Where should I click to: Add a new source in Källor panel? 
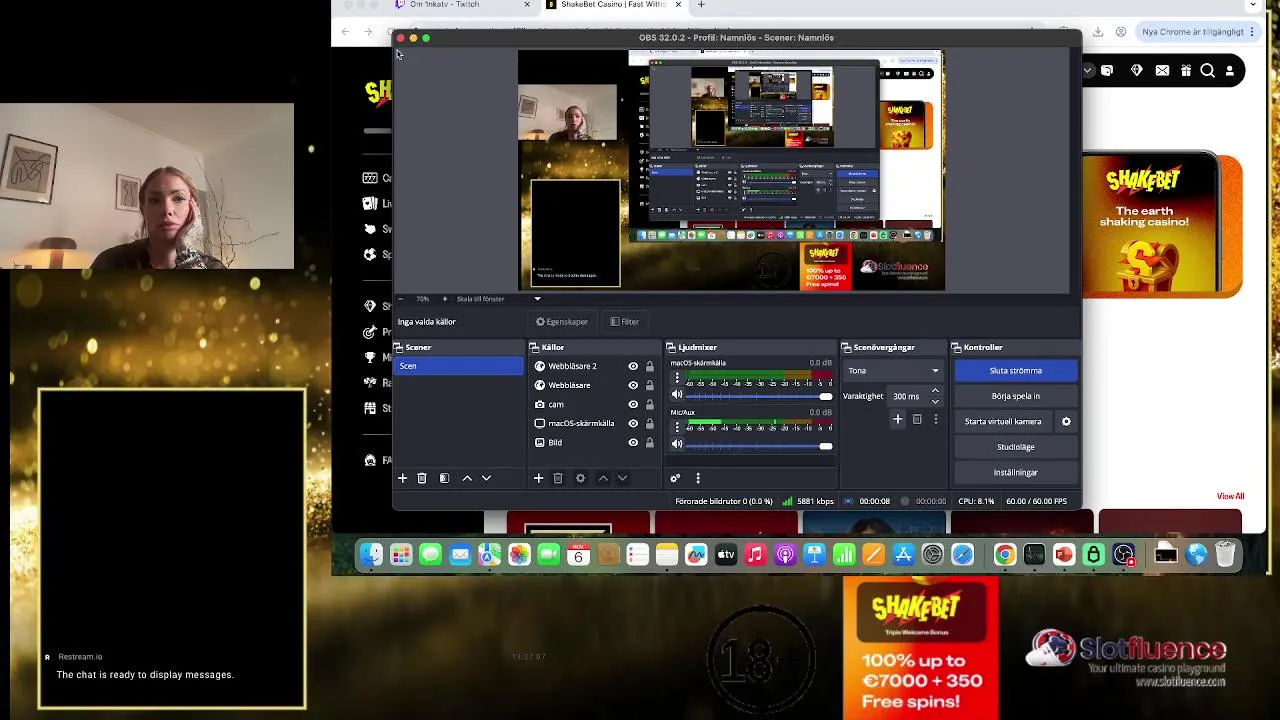(x=538, y=478)
